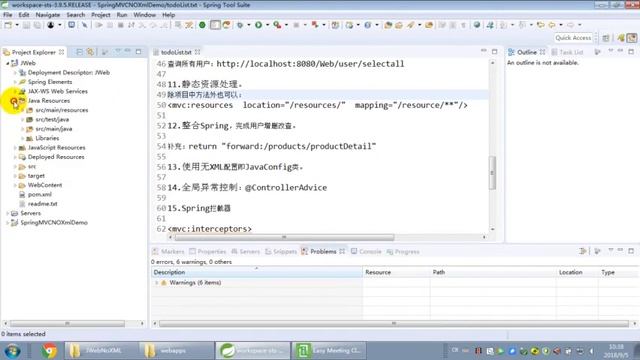Expand Deployment Descriptor: JWeb node

[15, 73]
